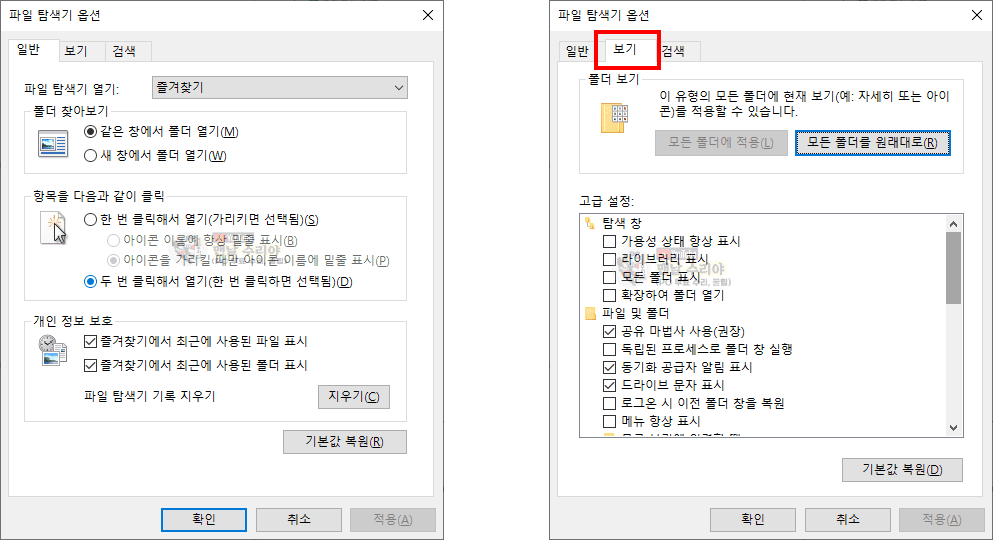Click the 파일 및 폴더 folder icon
This screenshot has width=993, height=540.
pyautogui.click(x=590, y=313)
